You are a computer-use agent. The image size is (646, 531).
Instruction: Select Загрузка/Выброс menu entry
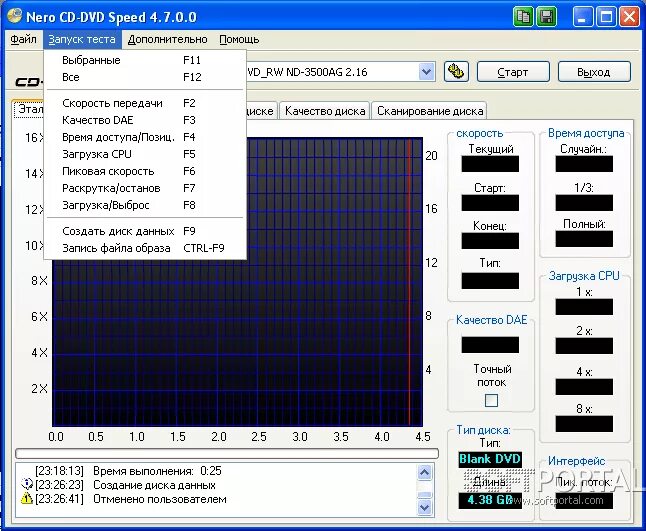(145, 205)
